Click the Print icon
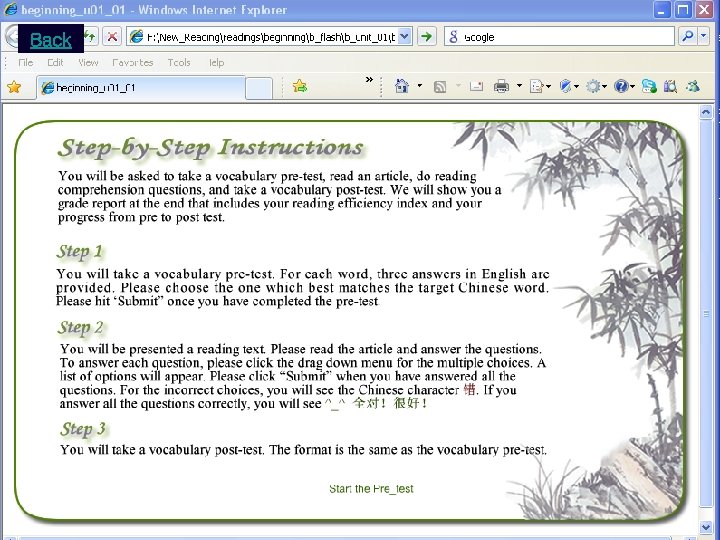This screenshot has width=720, height=540. click(x=501, y=86)
